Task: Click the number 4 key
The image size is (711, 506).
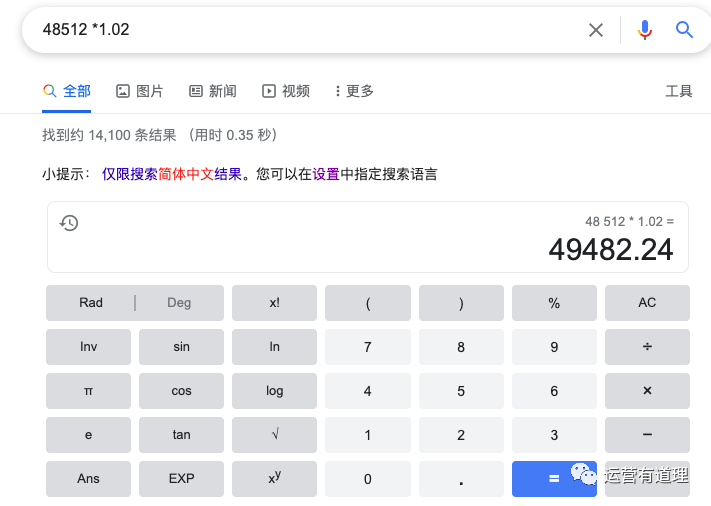Action: pyautogui.click(x=368, y=391)
